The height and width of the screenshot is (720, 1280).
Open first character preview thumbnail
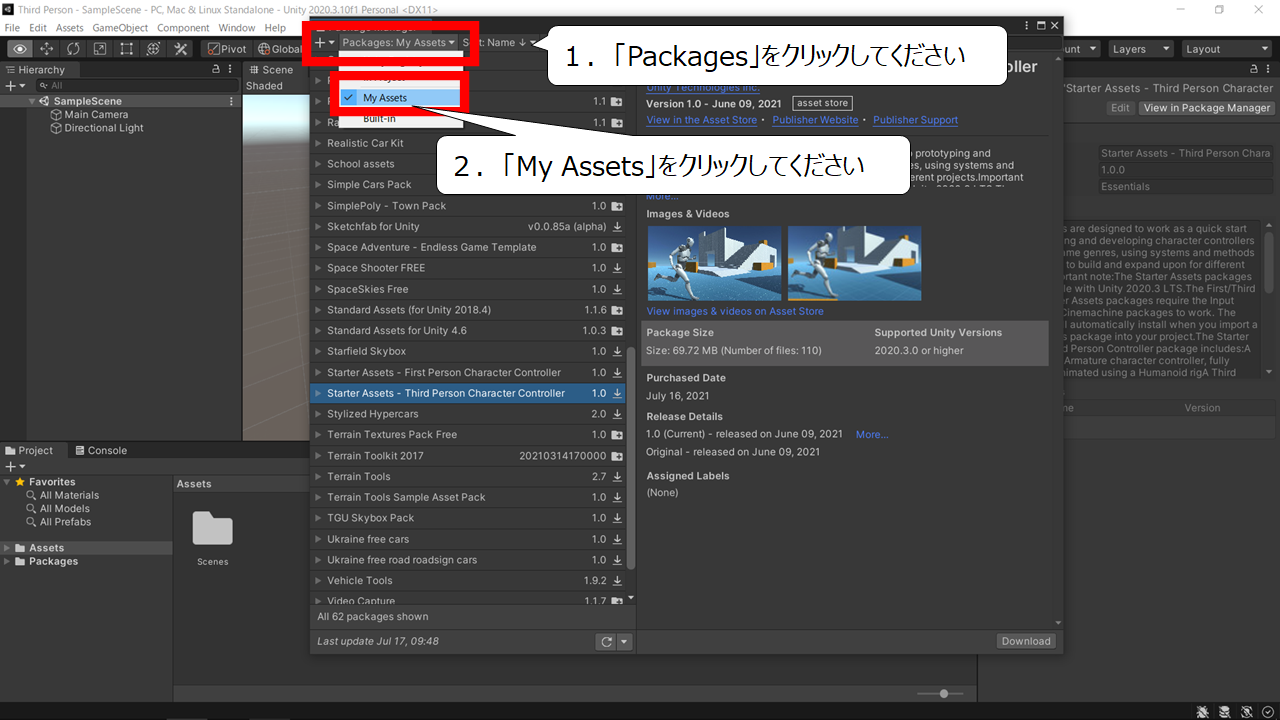[715, 263]
